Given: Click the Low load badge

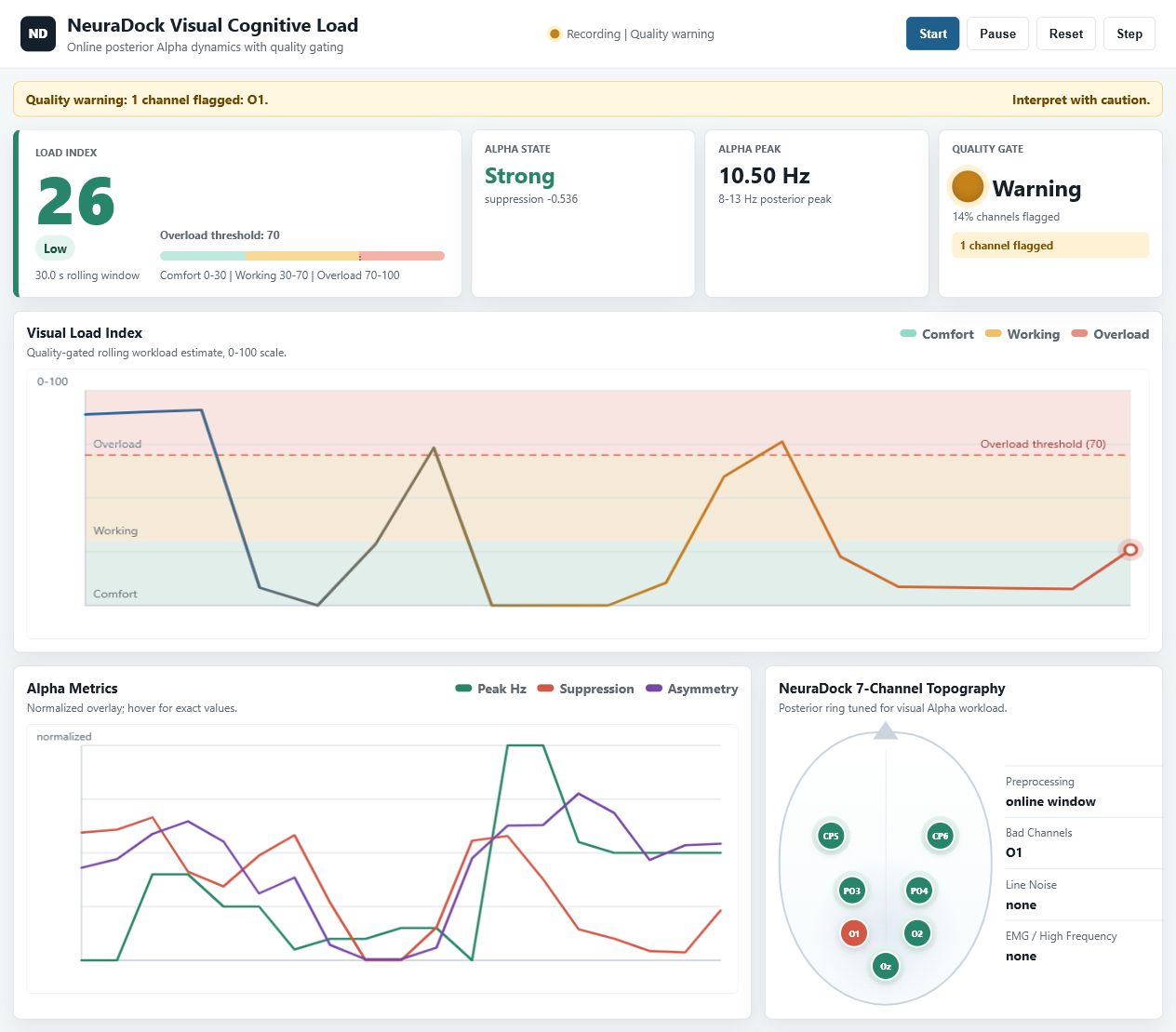Looking at the screenshot, I should pos(55,248).
